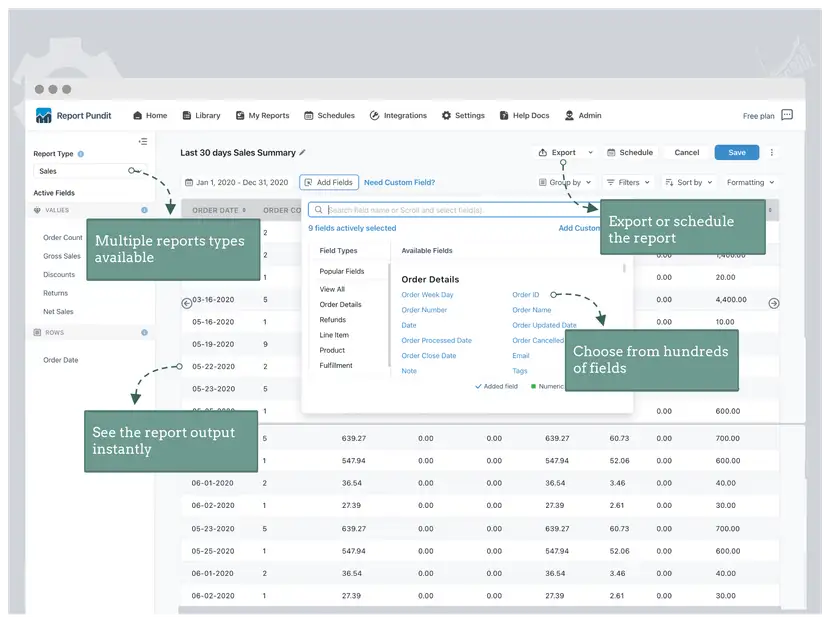Go to the Library page
Screen dimensions: 830x623
tap(201, 115)
